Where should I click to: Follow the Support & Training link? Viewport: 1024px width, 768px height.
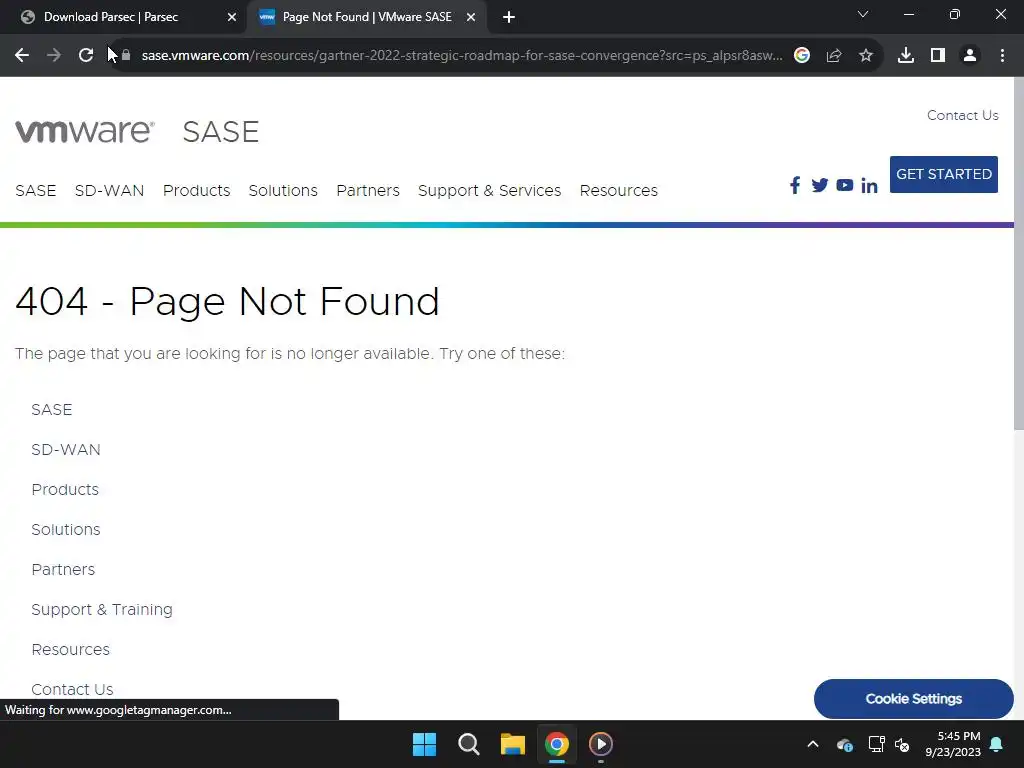102,610
